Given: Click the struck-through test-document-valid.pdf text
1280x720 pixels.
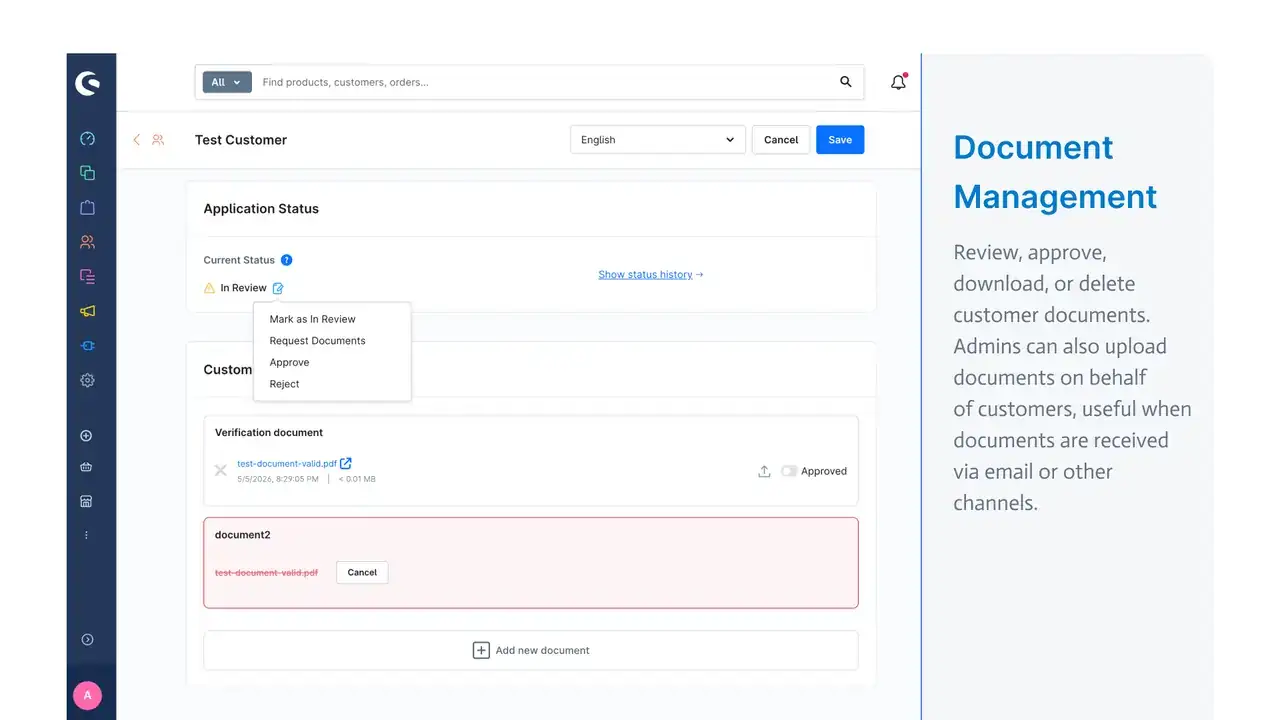Looking at the screenshot, I should click(x=267, y=573).
